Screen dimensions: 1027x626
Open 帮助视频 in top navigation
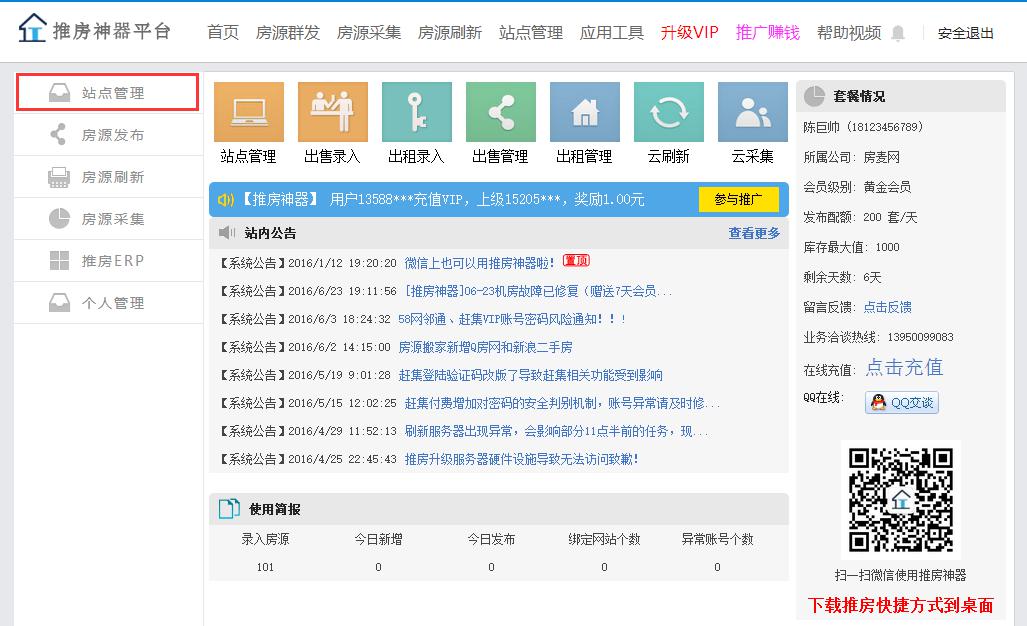(x=849, y=33)
